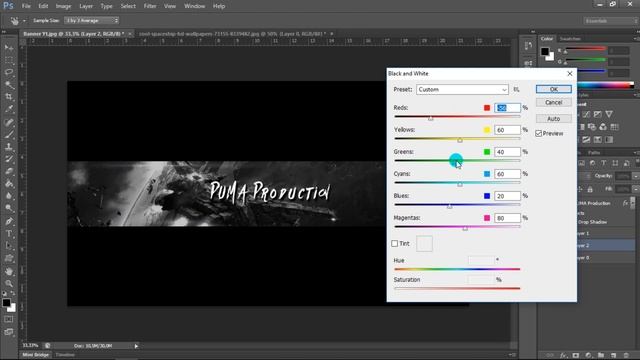Select the History Brush tool
Screen dimensions: 640x360
9,159
